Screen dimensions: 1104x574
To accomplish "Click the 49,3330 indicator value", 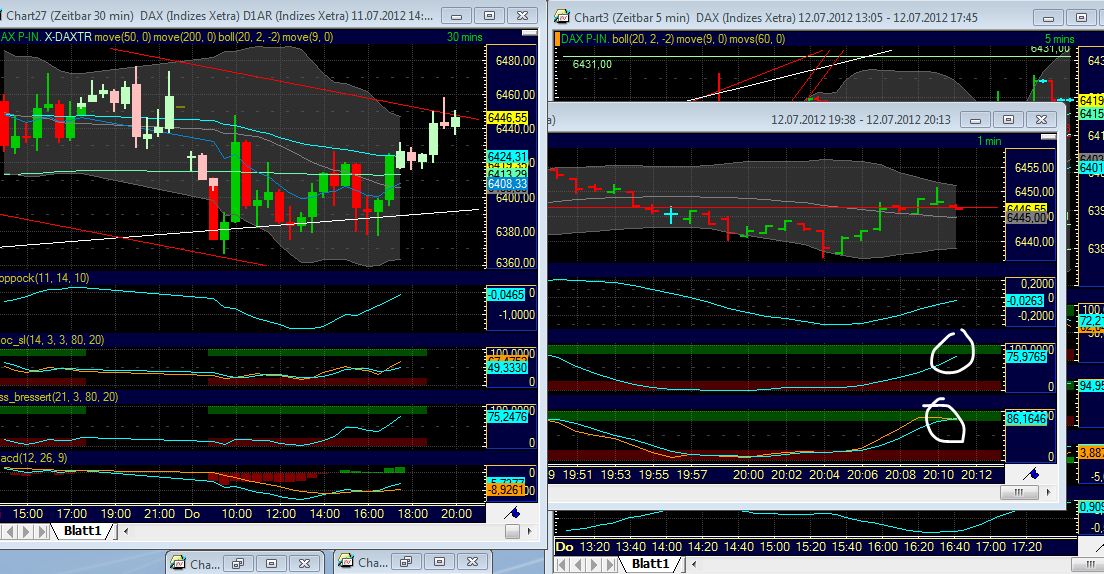I will pyautogui.click(x=507, y=368).
